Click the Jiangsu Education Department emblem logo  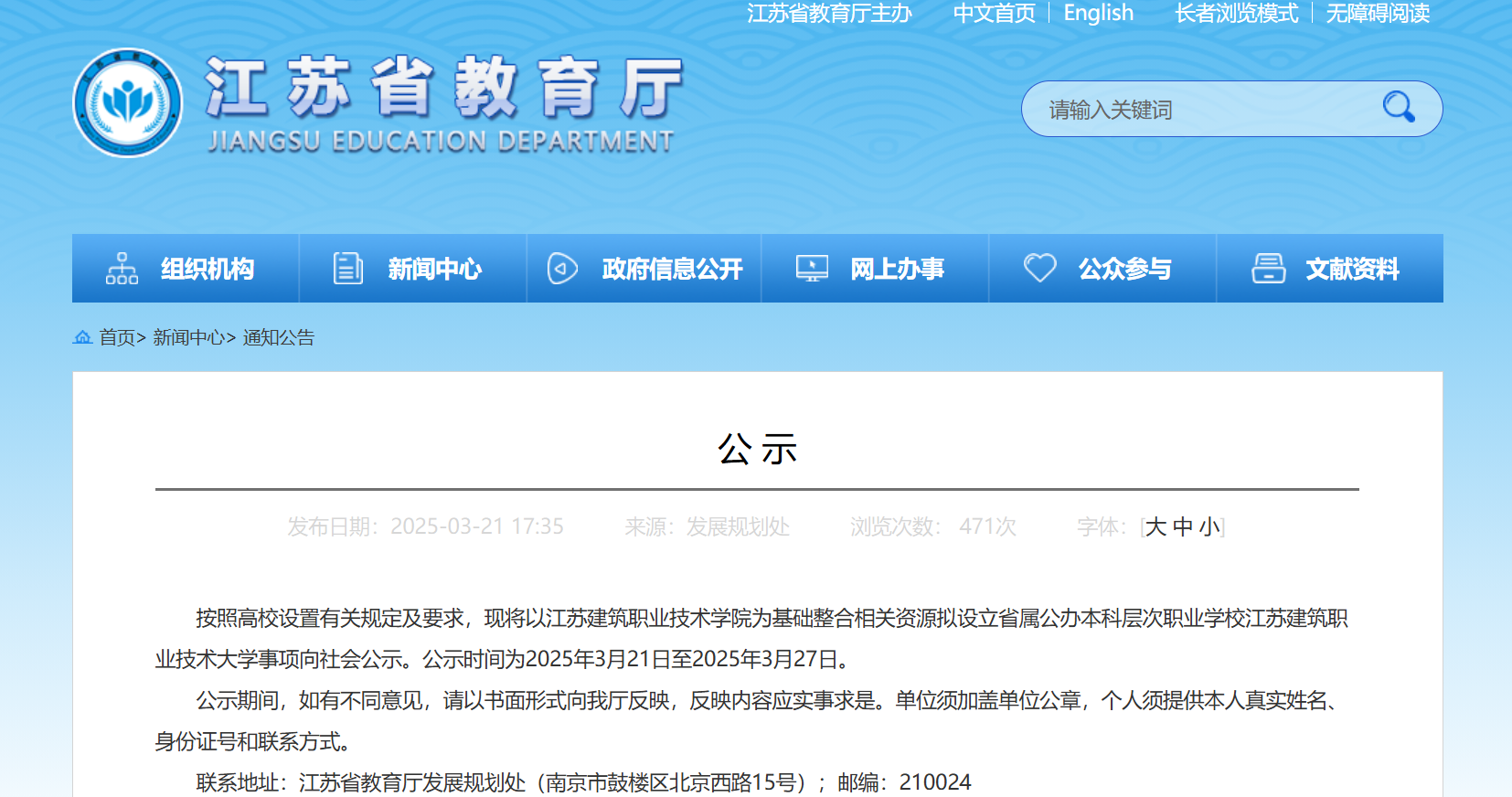[x=128, y=103]
